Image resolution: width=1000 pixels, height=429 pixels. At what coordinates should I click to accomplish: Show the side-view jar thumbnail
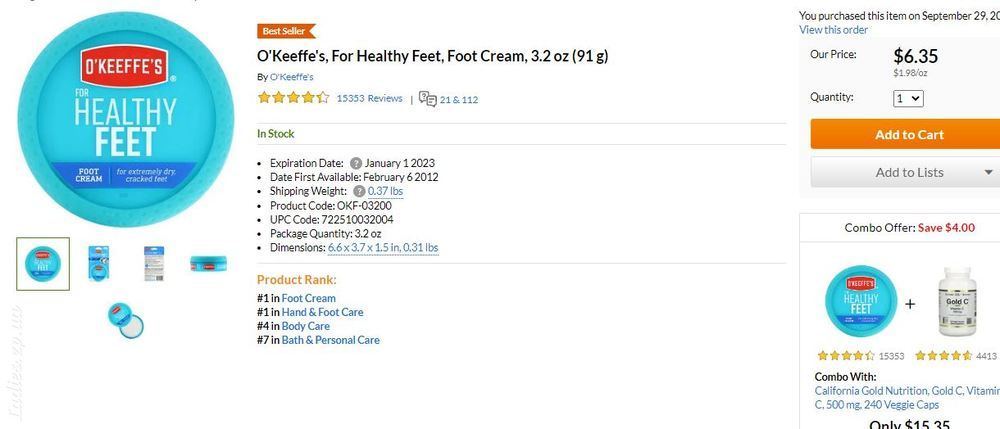[209, 263]
